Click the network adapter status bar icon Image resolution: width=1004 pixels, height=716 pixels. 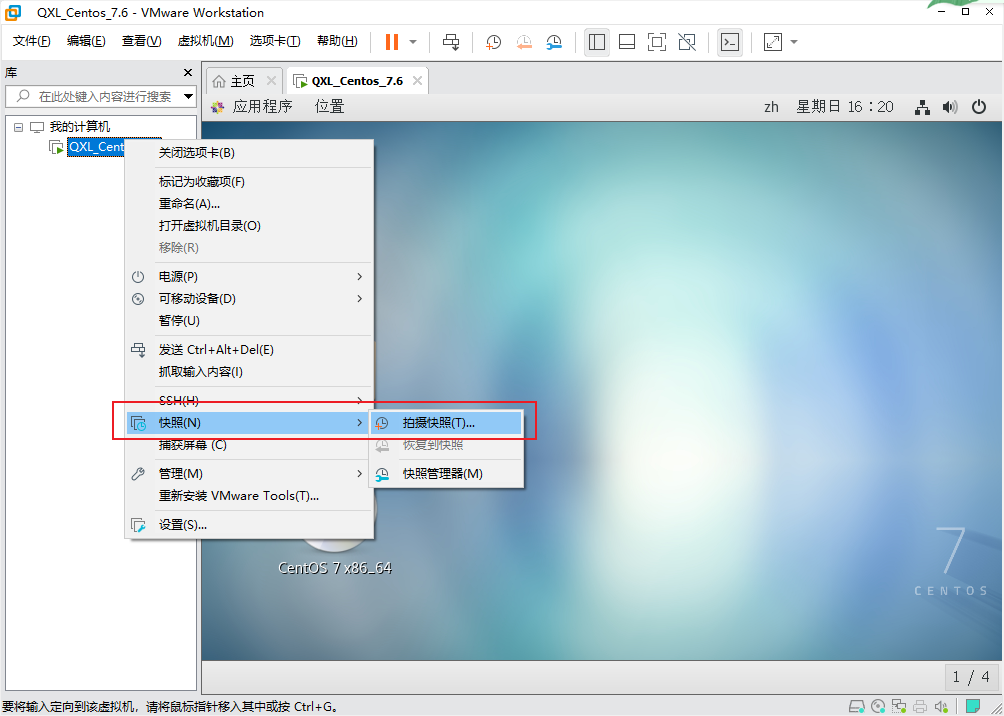(899, 706)
